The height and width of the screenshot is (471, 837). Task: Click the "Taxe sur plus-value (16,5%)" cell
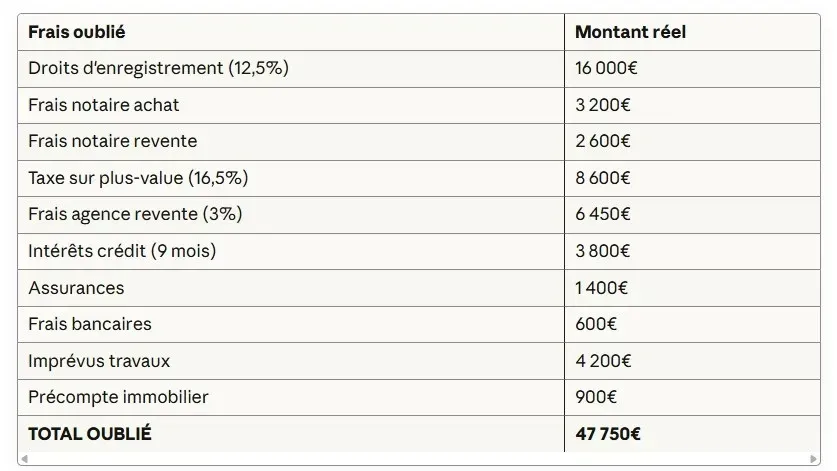click(138, 178)
